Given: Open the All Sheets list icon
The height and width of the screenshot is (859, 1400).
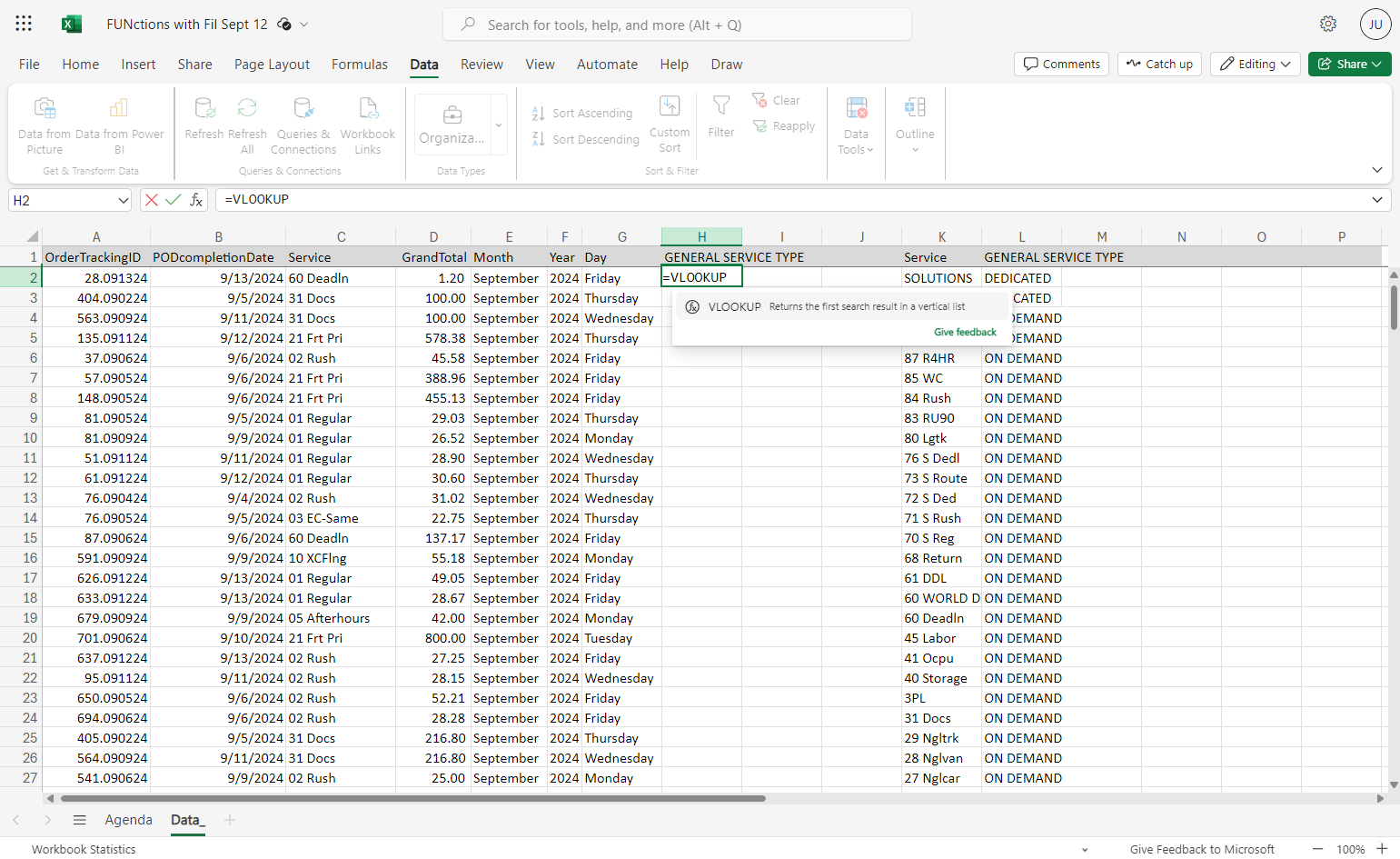Looking at the screenshot, I should point(80,820).
